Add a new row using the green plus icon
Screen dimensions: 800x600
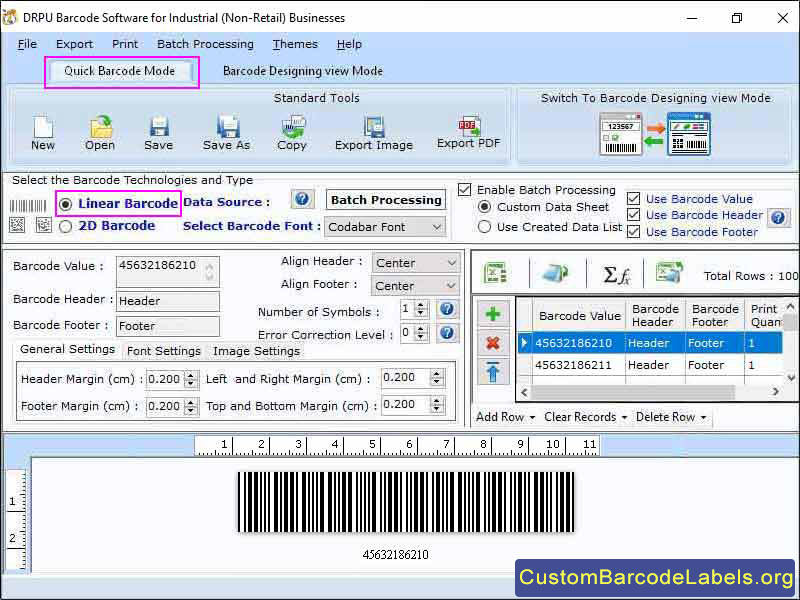[493, 313]
